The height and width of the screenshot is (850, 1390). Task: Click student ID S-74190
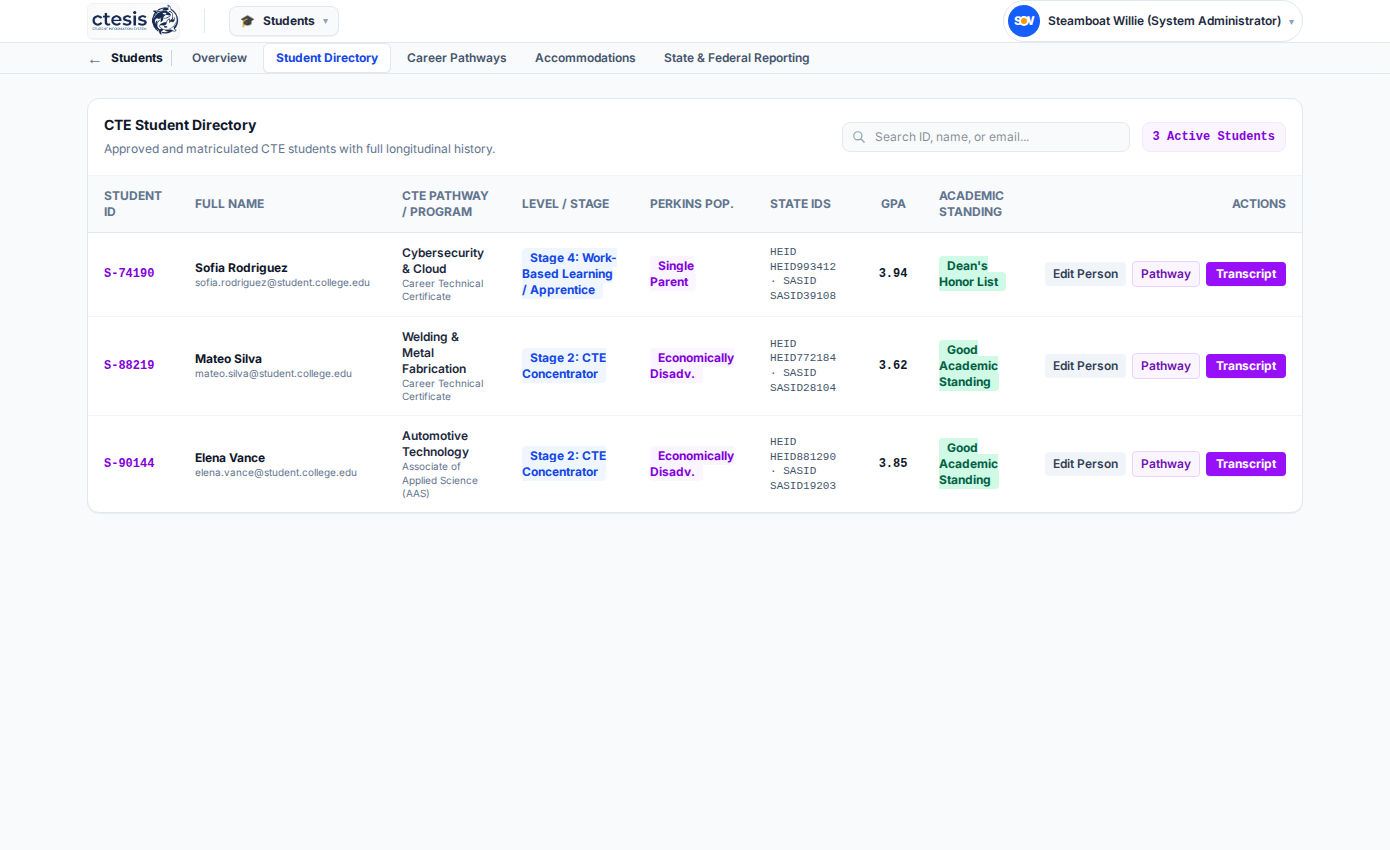tap(129, 274)
